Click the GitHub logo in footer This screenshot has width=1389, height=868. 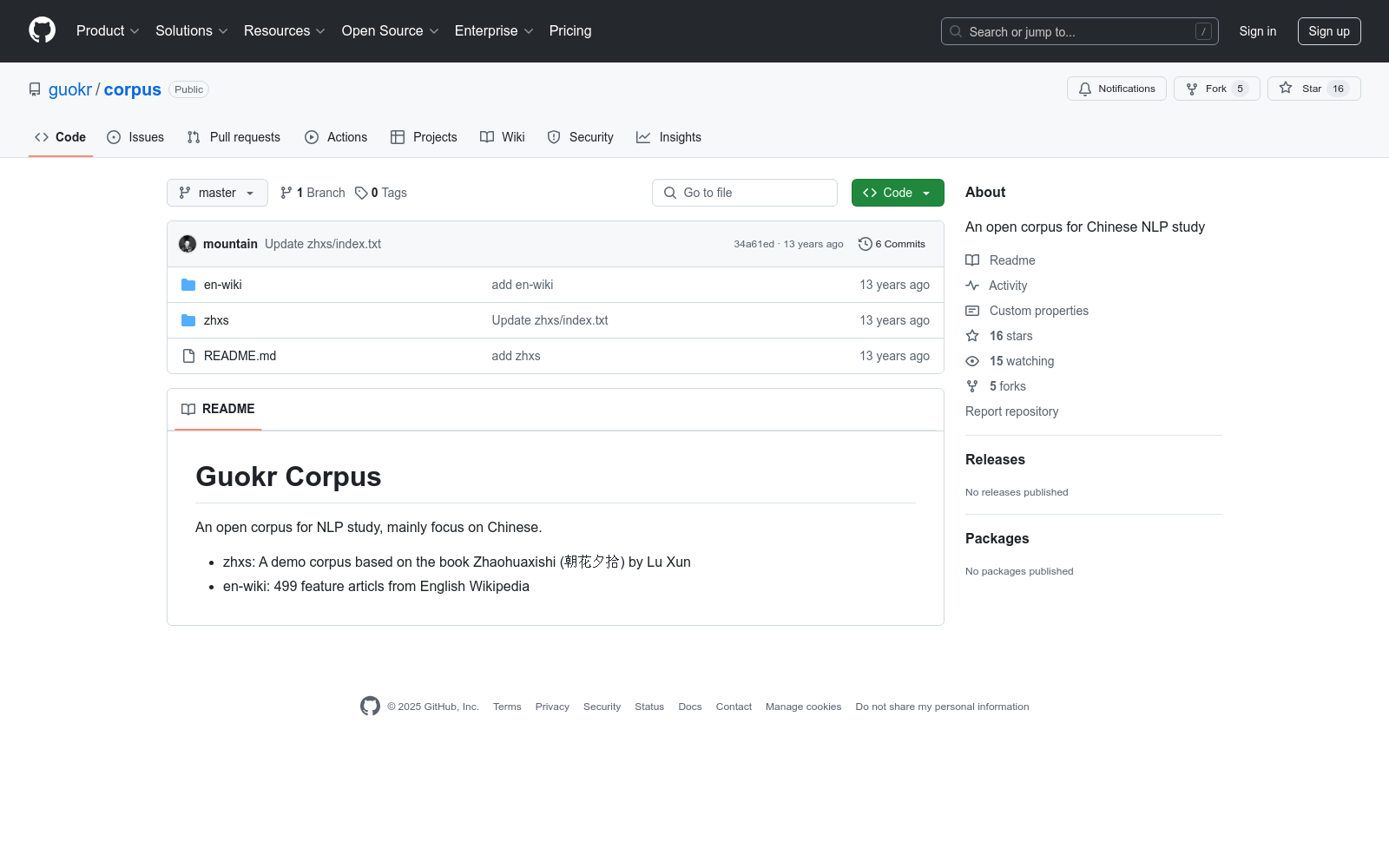(370, 707)
